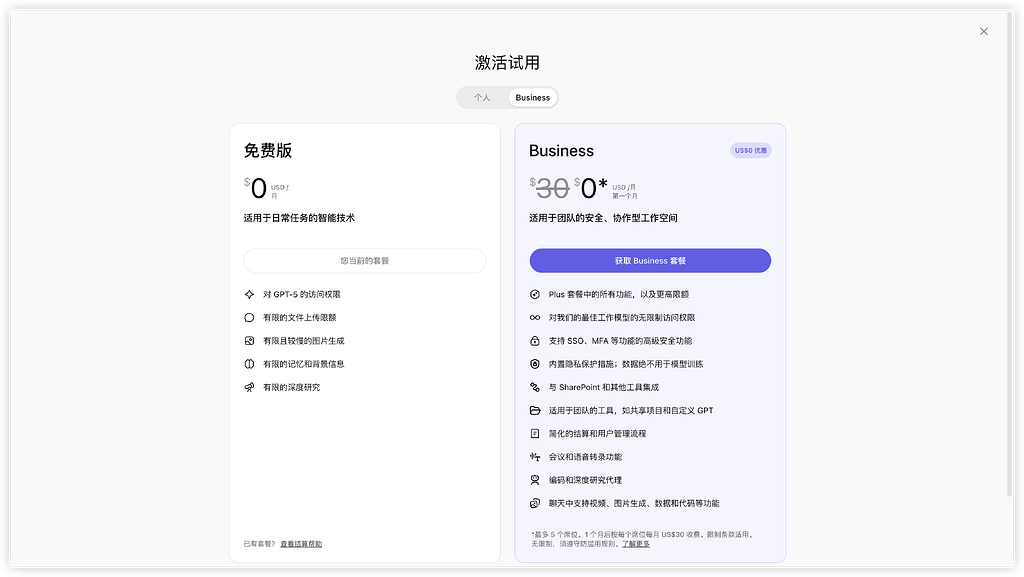1024x577 pixels.
Task: Click the US$0 优惠 badge
Action: pos(750,150)
